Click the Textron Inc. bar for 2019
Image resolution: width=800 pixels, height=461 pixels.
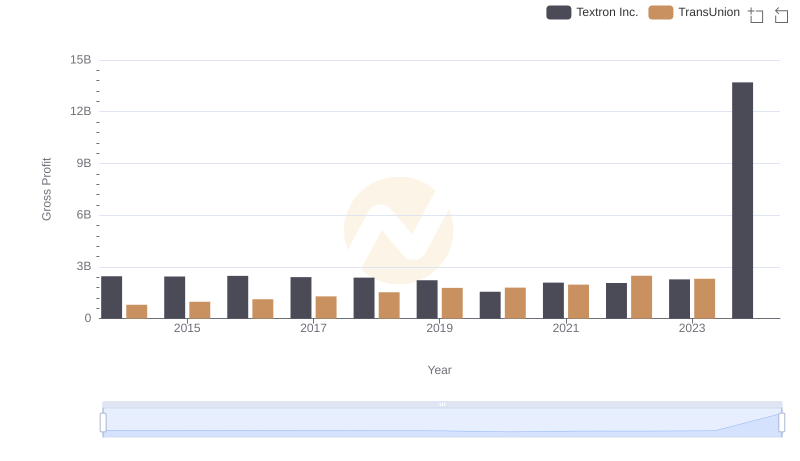(x=427, y=299)
